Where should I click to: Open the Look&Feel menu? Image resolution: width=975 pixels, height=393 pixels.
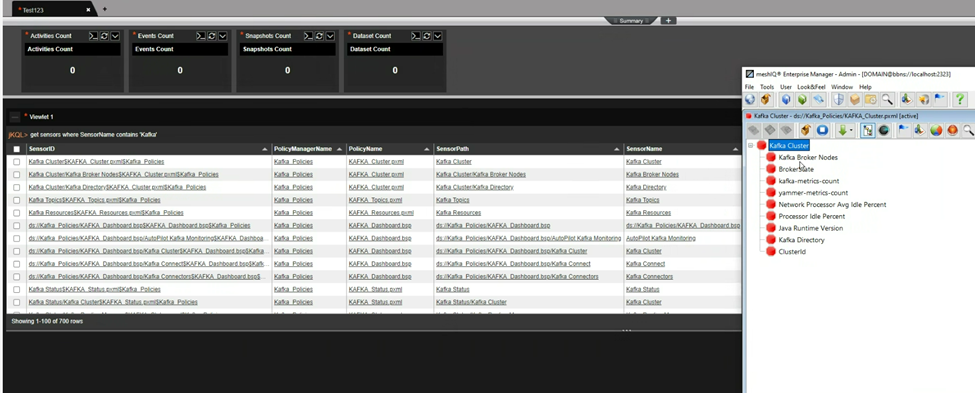point(811,87)
